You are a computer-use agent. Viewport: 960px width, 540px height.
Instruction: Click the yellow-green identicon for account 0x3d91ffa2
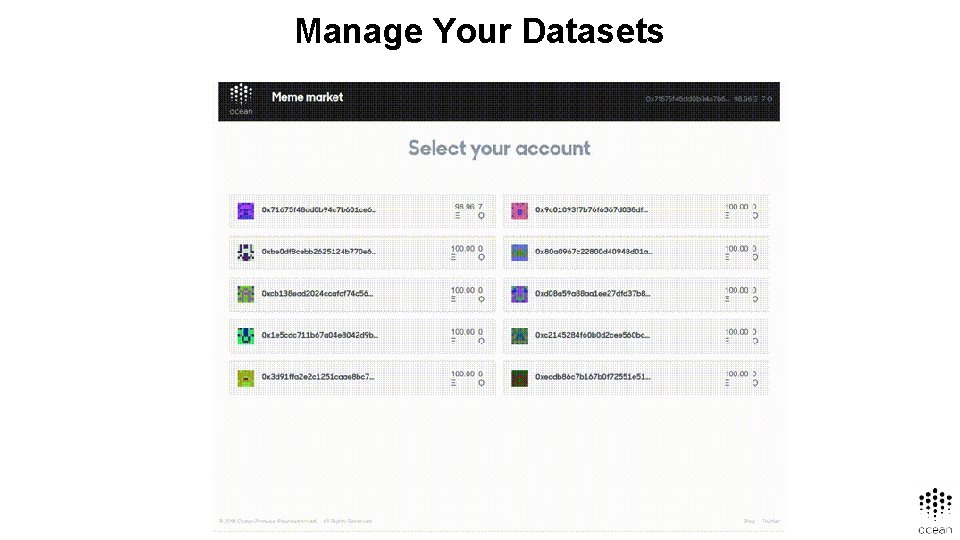pyautogui.click(x=245, y=378)
